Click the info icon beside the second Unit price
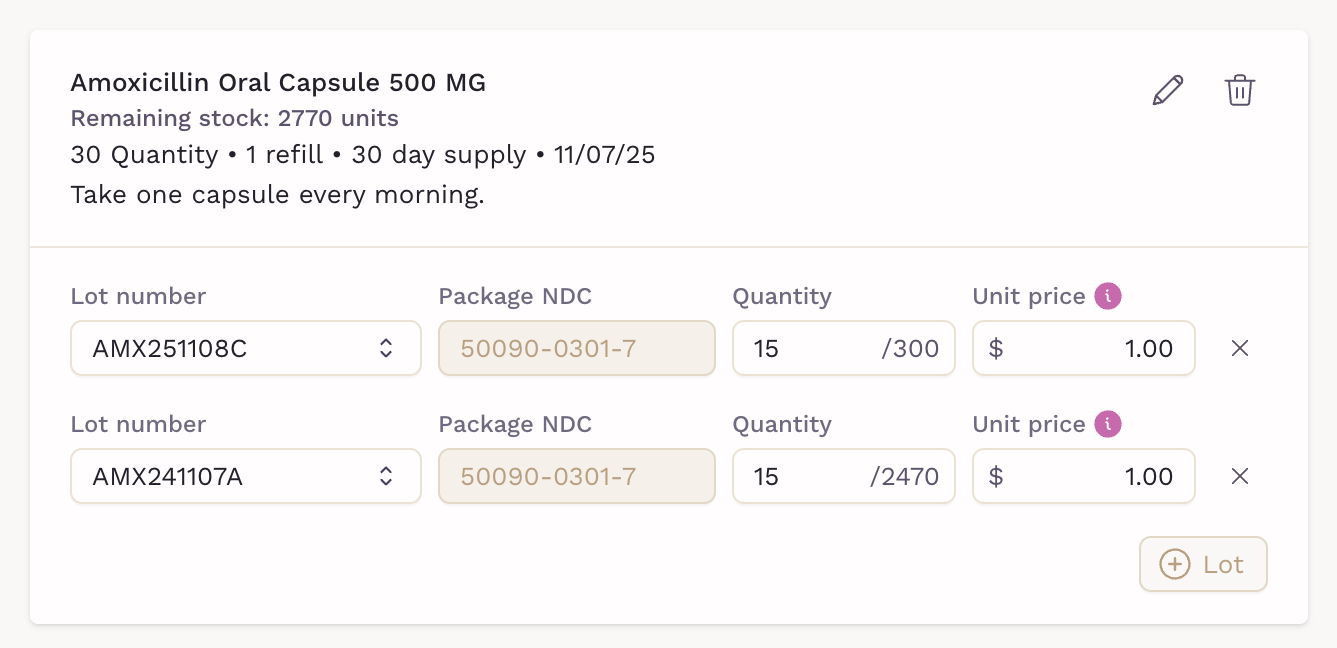 tap(1108, 424)
